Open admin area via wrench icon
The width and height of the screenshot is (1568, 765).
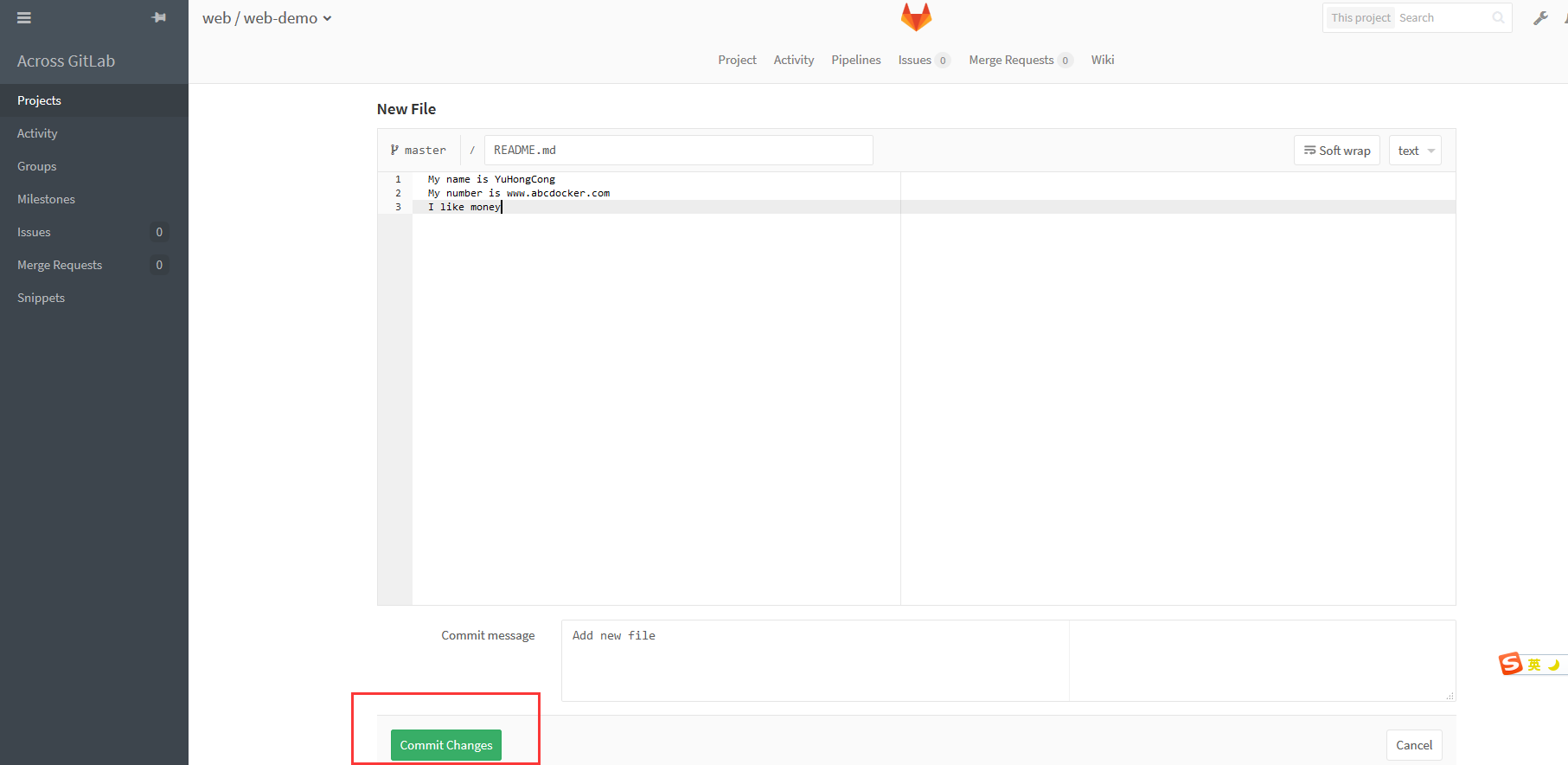[x=1540, y=17]
